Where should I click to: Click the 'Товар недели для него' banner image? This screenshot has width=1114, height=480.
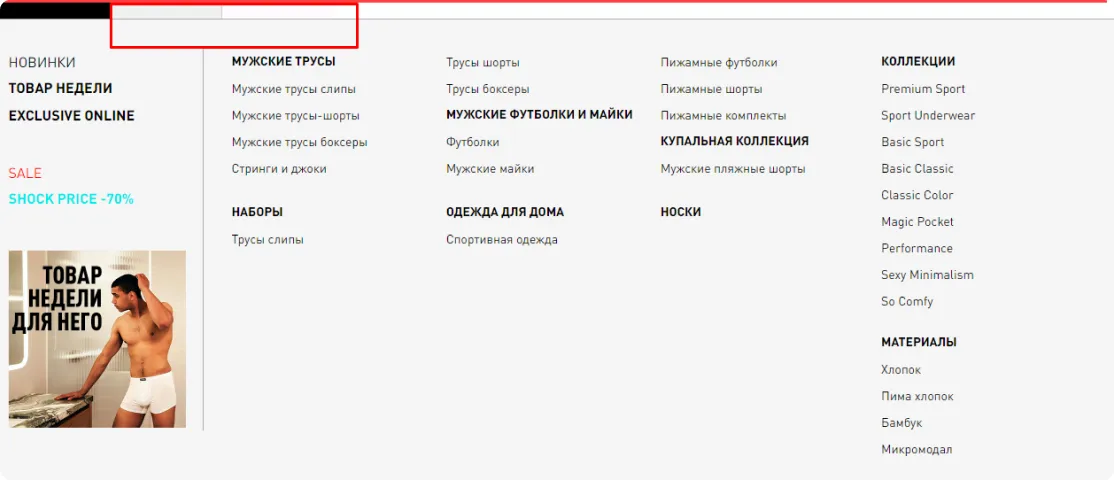pyautogui.click(x=97, y=339)
